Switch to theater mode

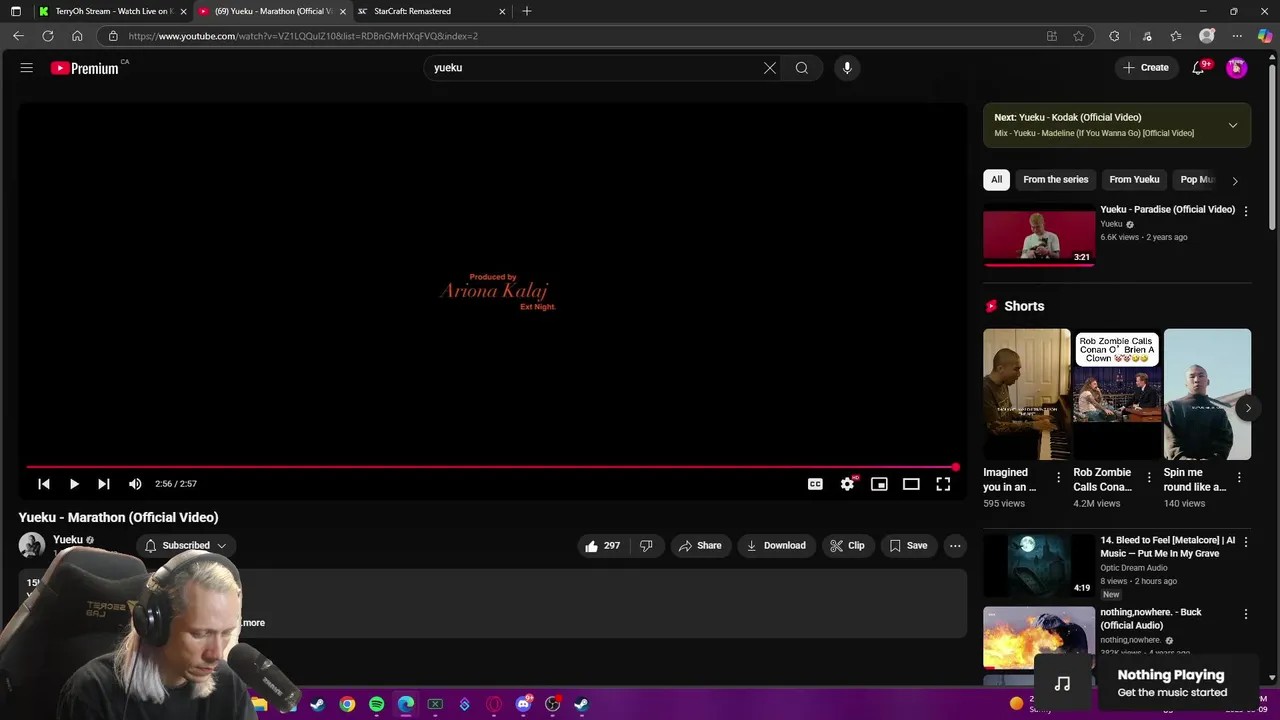pos(911,484)
